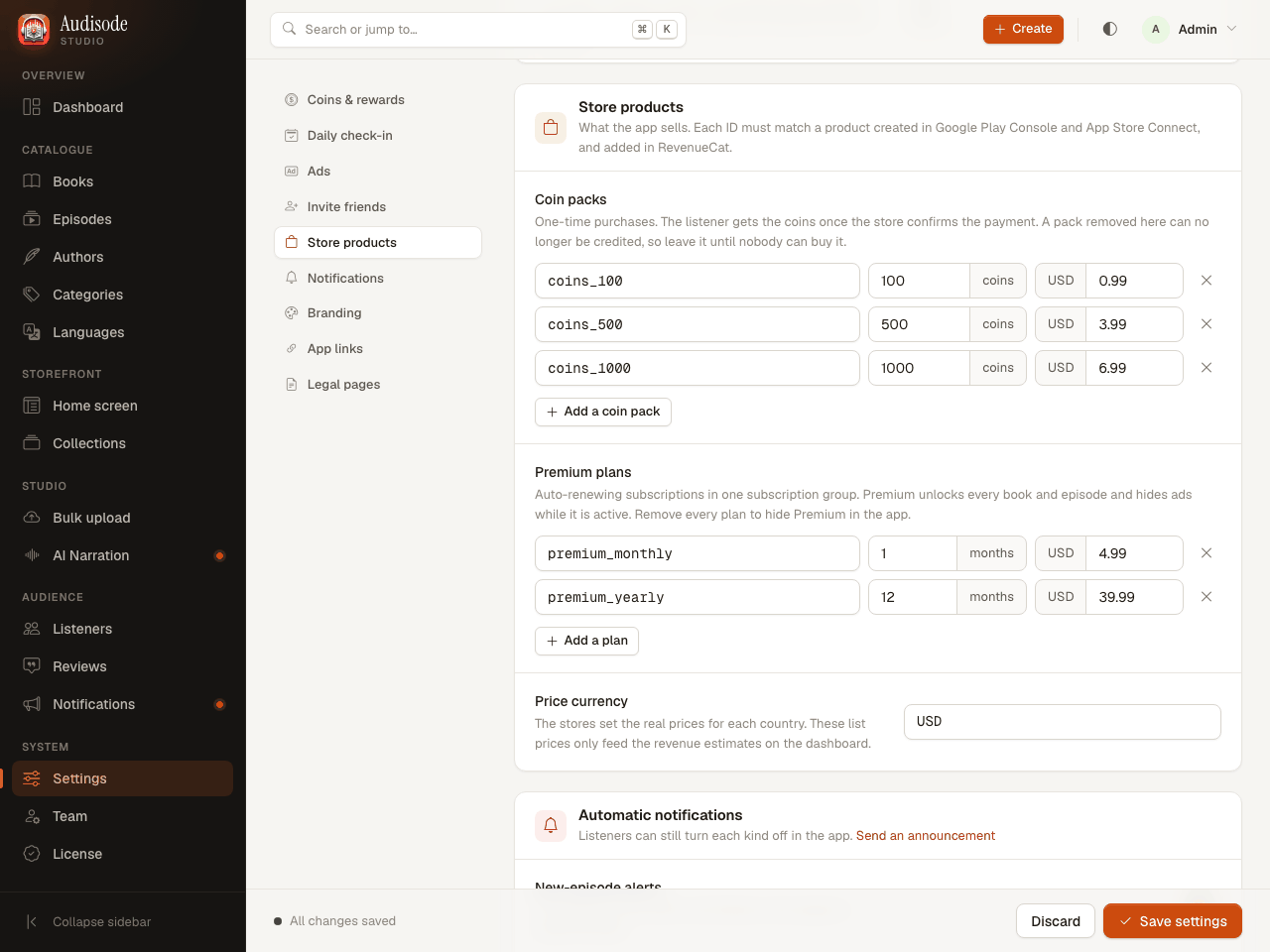The height and width of the screenshot is (952, 1270).
Task: Discard changes
Action: [x=1056, y=921]
